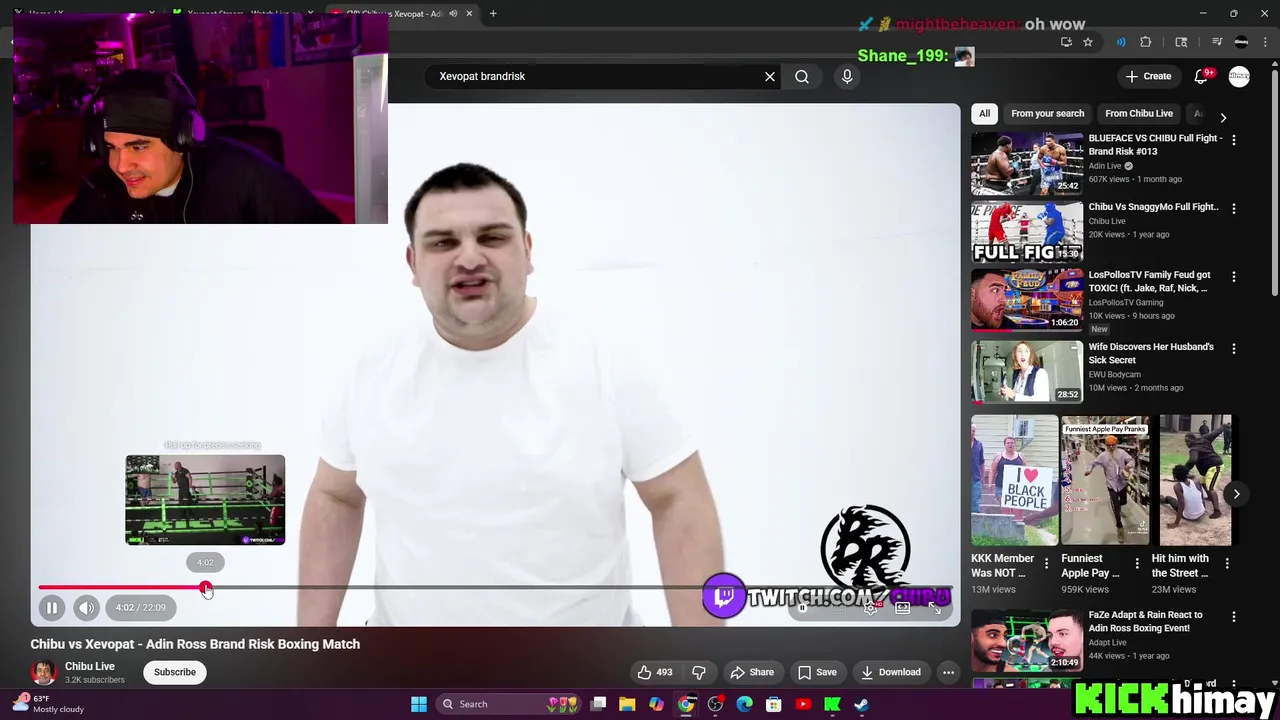Click the install app icon in address bar
The height and width of the screenshot is (720, 1280).
click(x=1066, y=42)
